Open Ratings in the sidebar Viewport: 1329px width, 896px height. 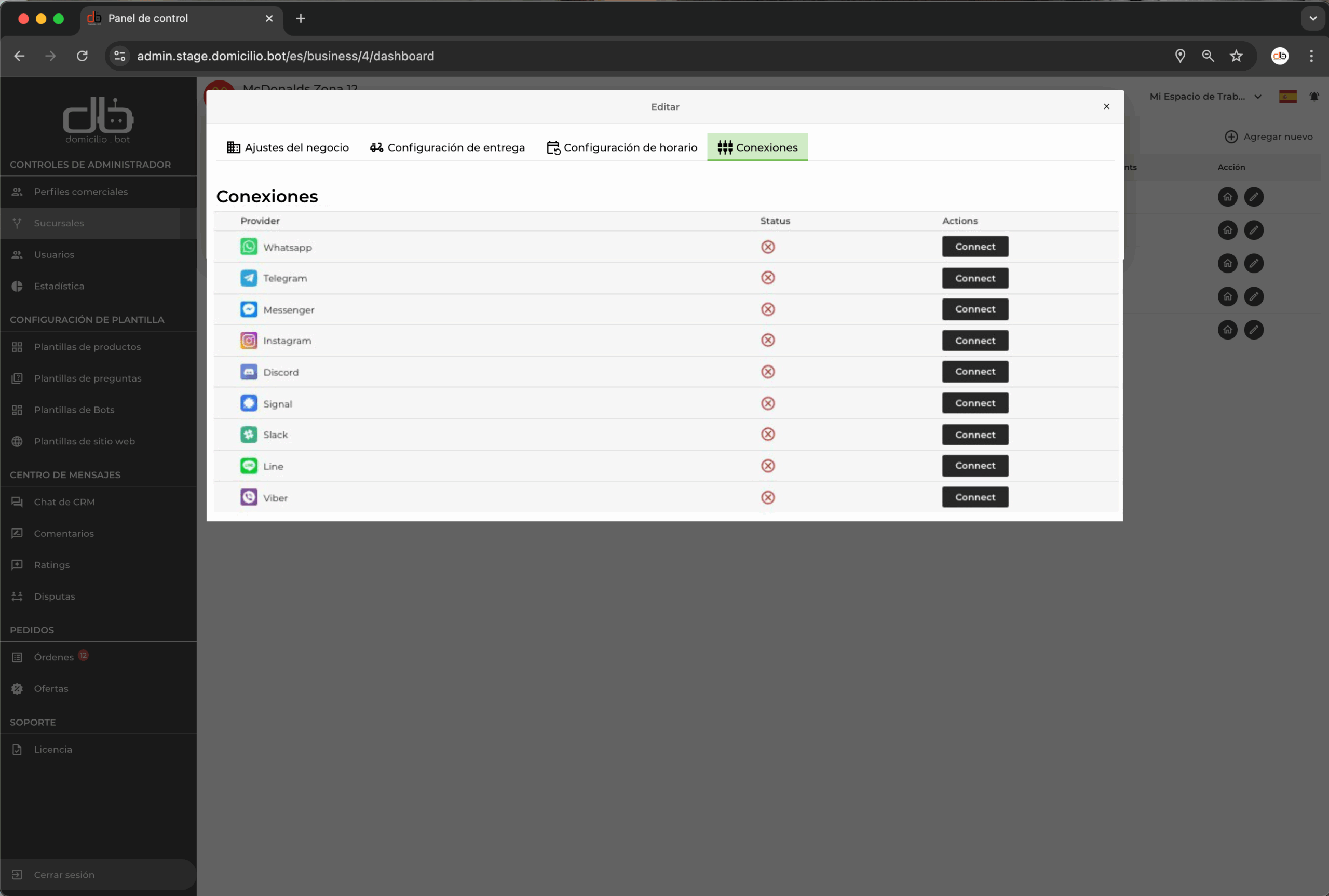pyautogui.click(x=98, y=565)
